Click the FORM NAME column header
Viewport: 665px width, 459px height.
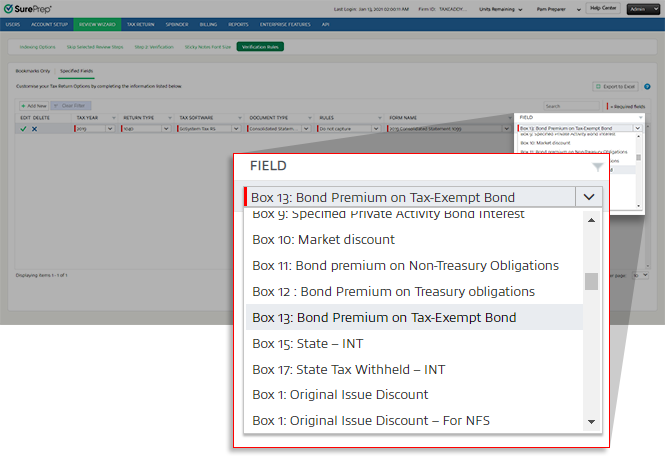click(x=403, y=118)
